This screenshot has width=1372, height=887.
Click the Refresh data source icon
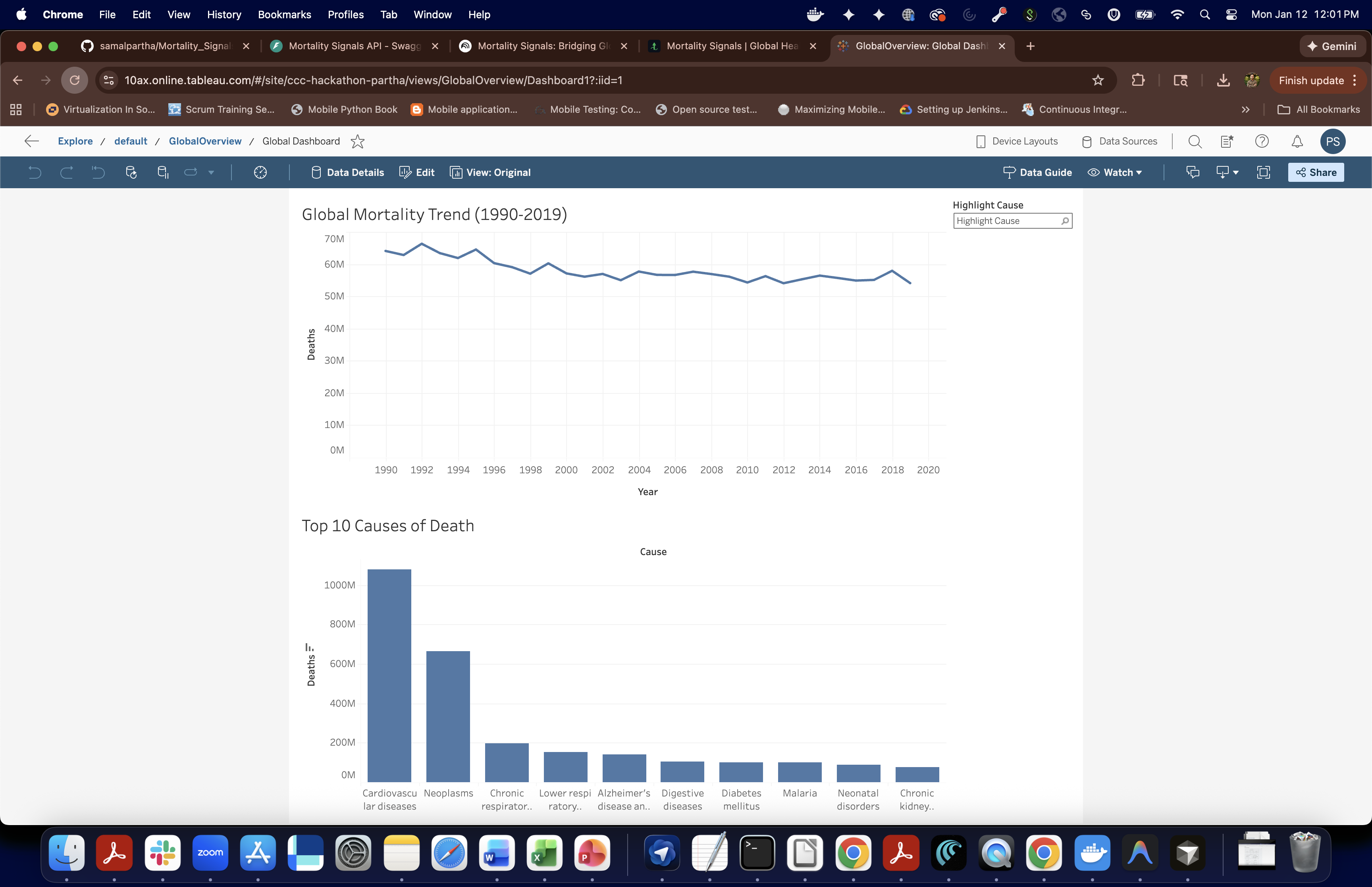[131, 172]
